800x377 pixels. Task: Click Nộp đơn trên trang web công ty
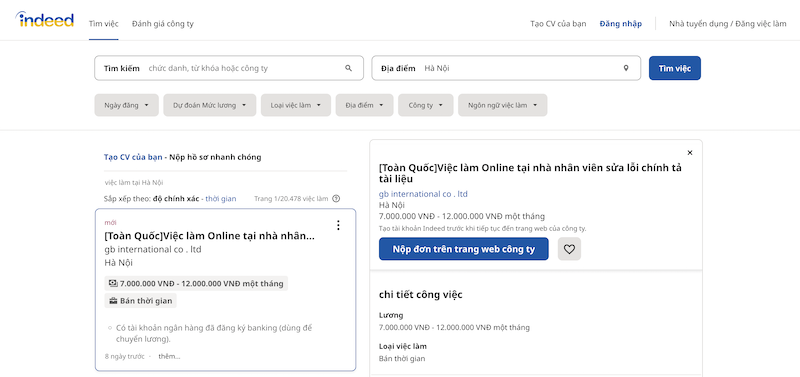[x=464, y=249]
